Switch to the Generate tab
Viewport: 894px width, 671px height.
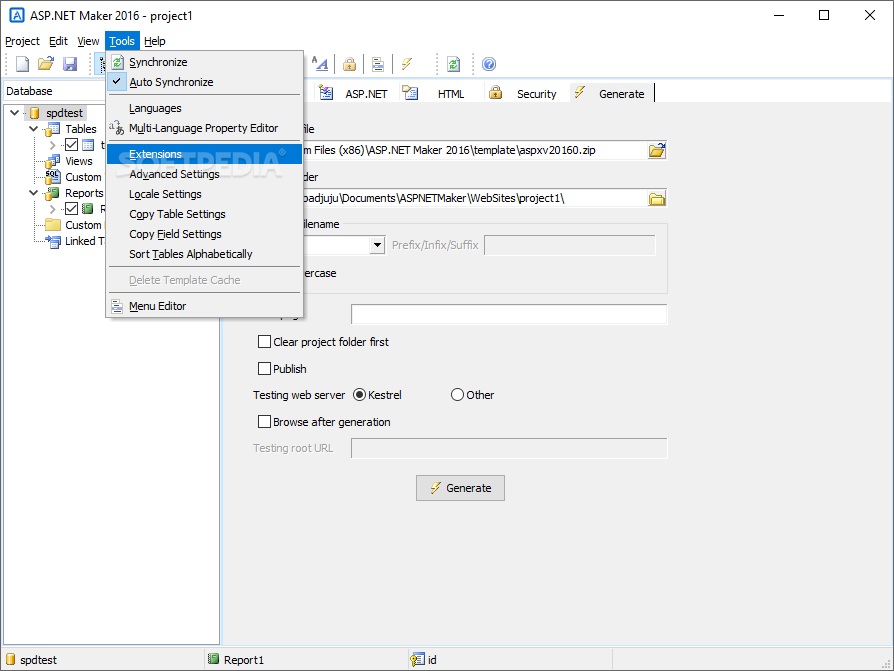click(x=610, y=93)
